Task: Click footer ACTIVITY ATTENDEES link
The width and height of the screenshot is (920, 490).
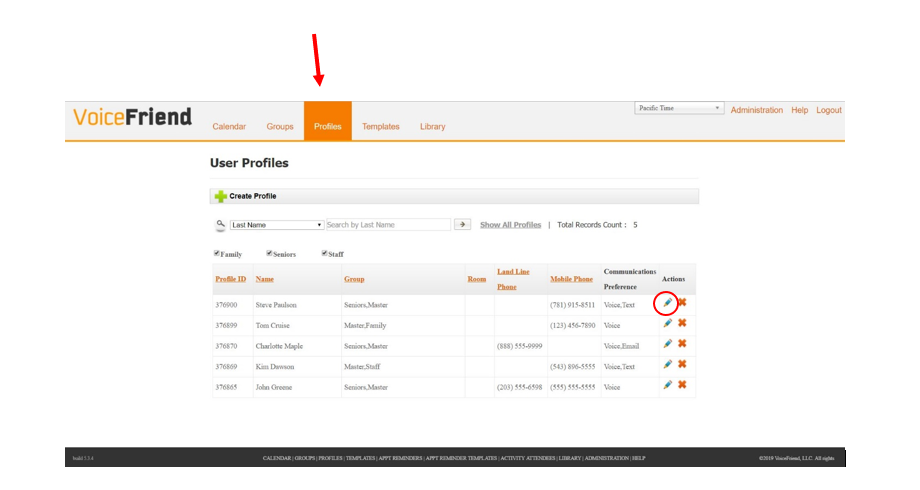Action: tap(528, 458)
